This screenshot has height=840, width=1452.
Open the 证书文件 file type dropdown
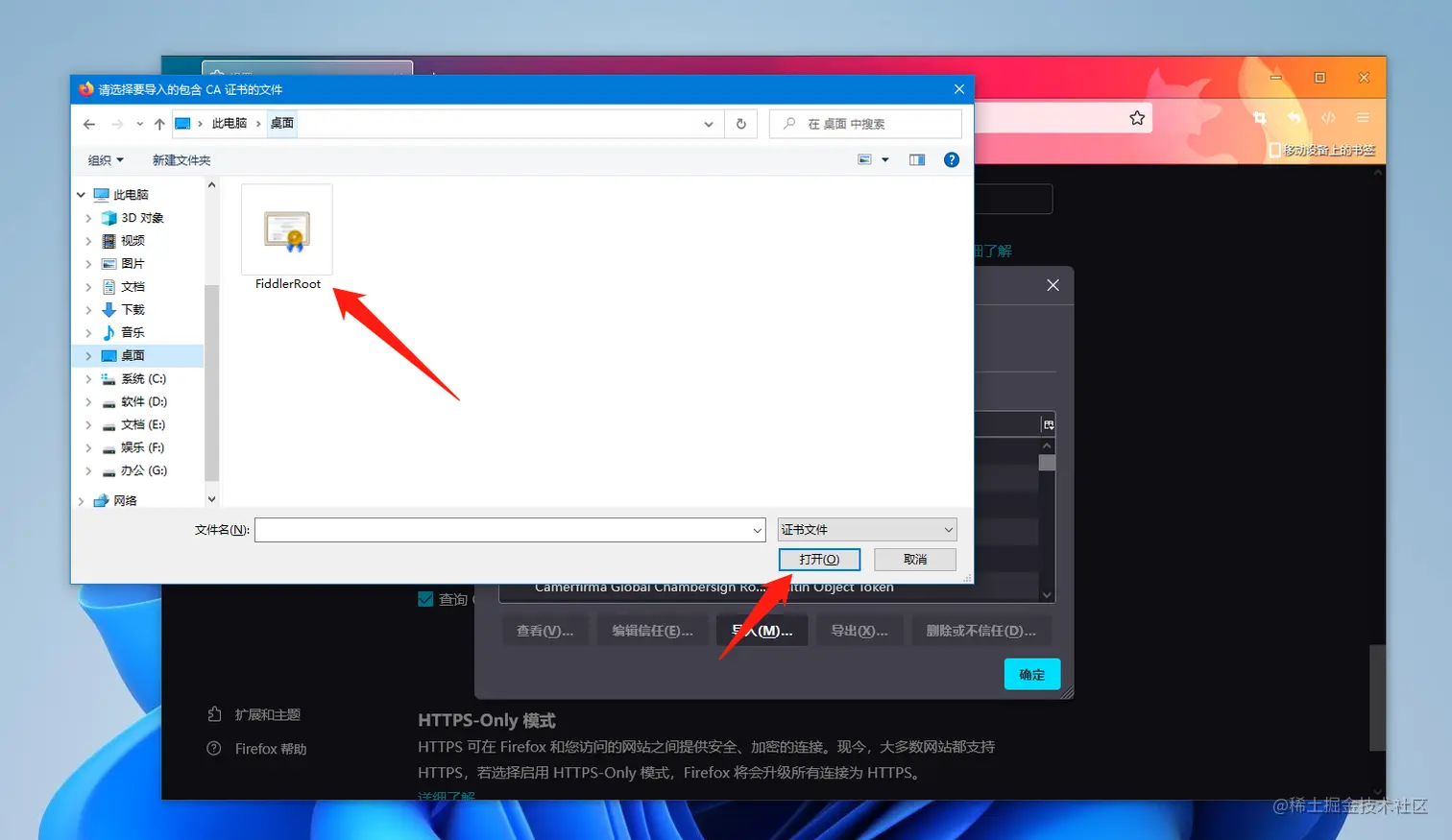pyautogui.click(x=867, y=530)
